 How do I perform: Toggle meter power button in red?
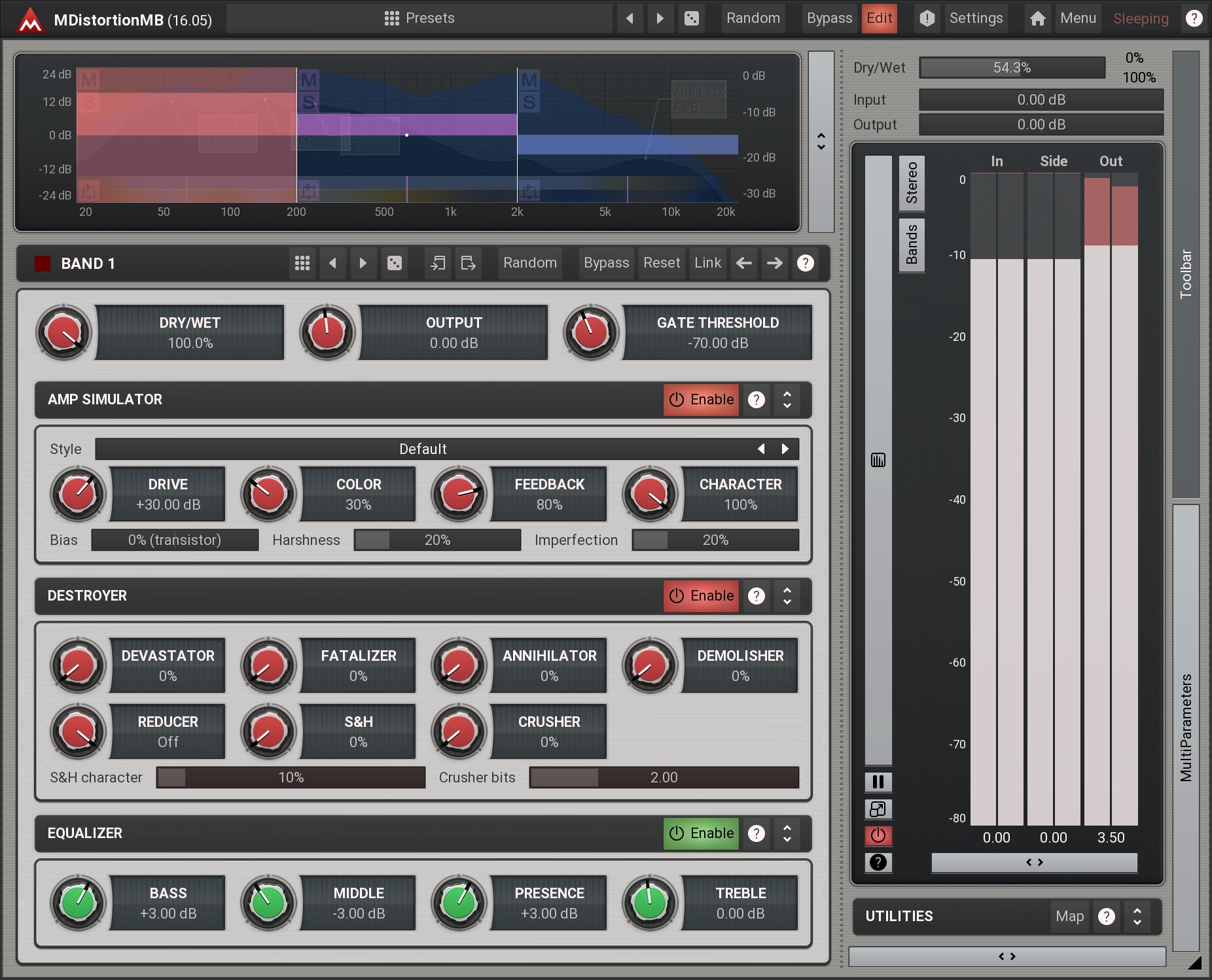click(878, 835)
